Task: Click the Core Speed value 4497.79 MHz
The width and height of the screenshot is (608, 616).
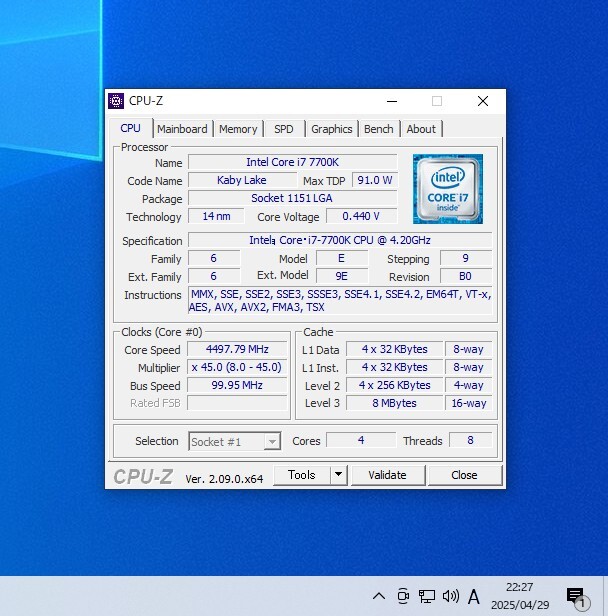Action: click(237, 349)
